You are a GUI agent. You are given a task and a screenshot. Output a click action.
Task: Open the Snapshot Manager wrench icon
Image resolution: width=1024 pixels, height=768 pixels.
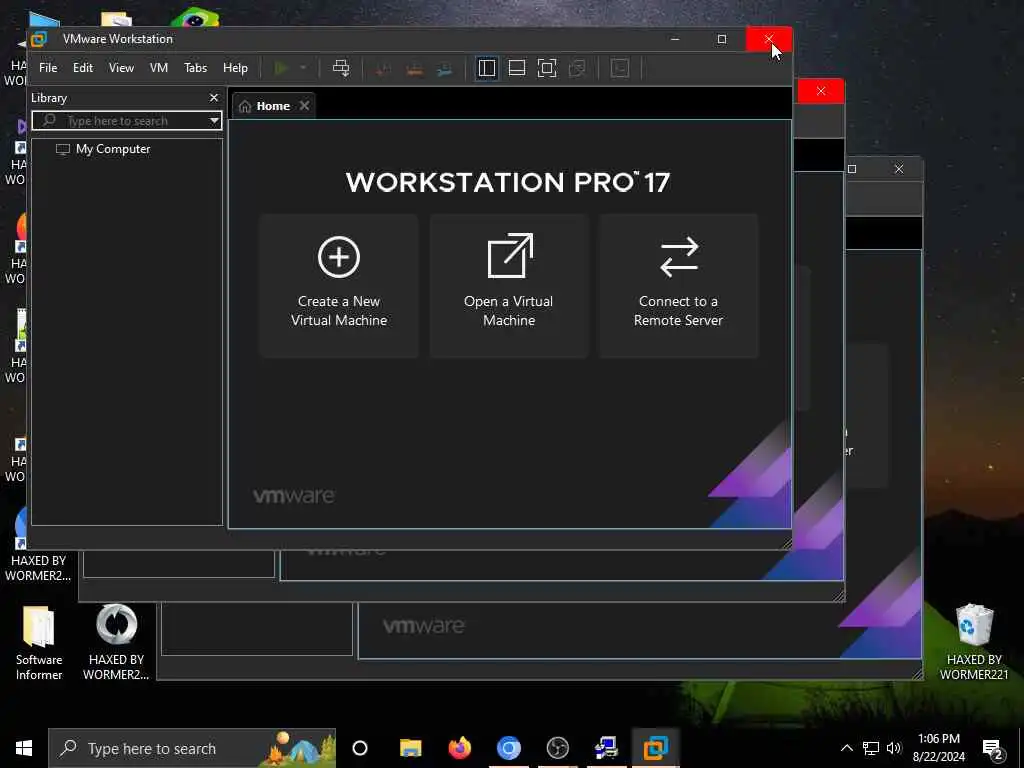click(445, 68)
